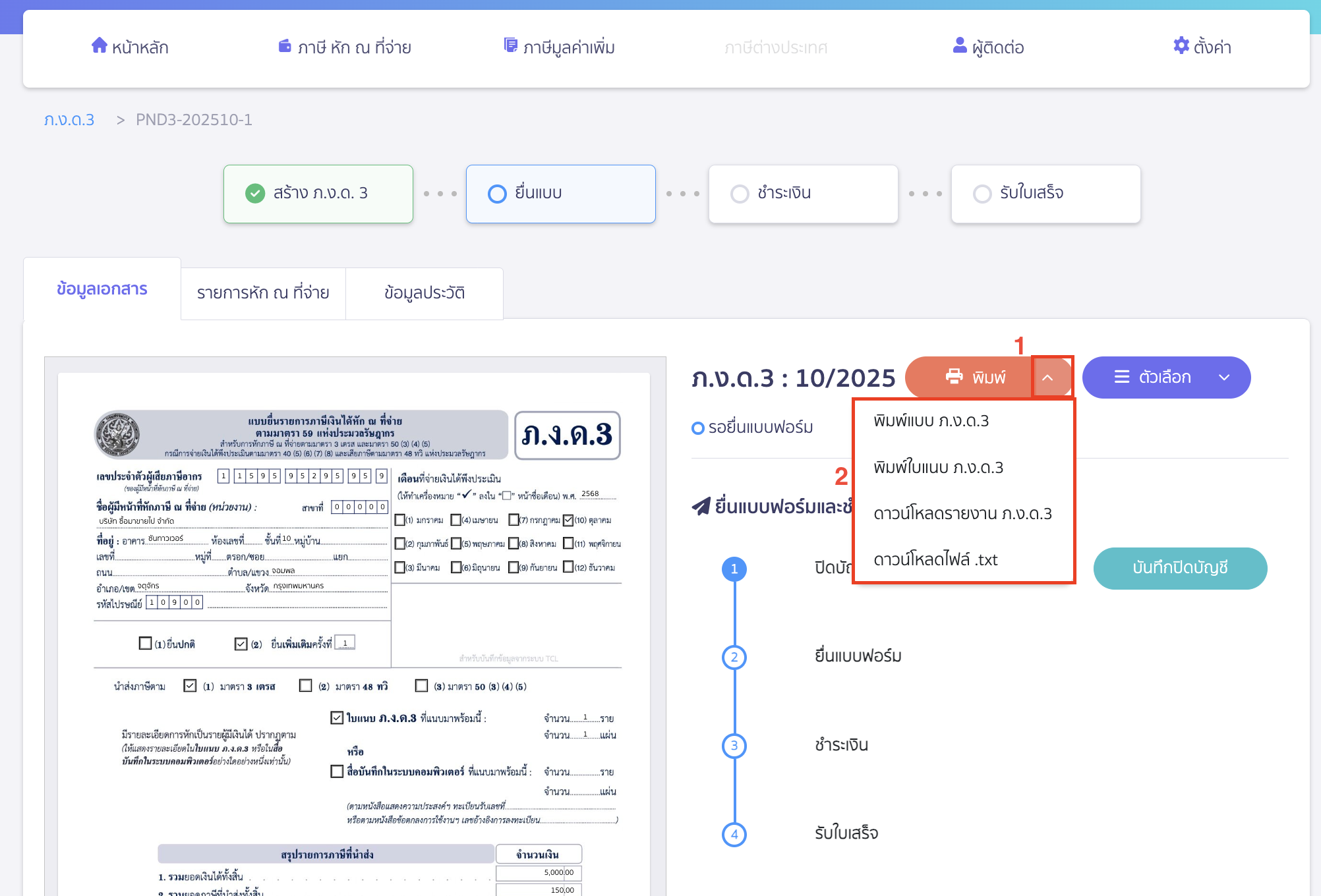Viewport: 1321px width, 896px height.
Task: Open the ภ.ง.ด.3 breadcrumb link
Action: coord(69,119)
